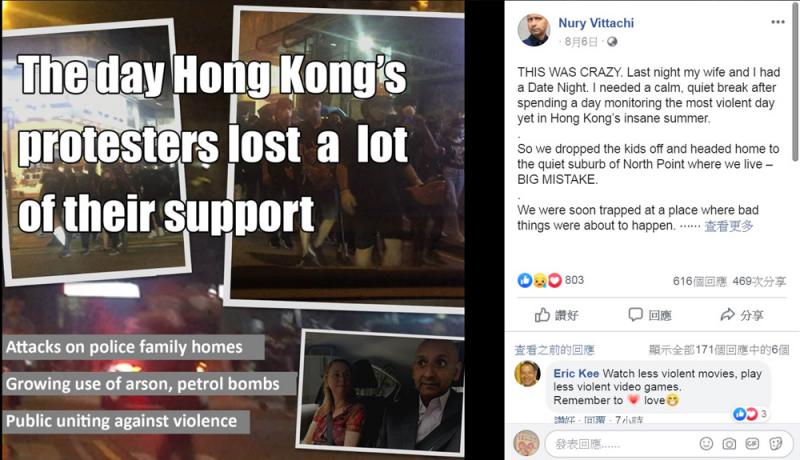
Task: Click Nury Vittachi's profile picture
Action: point(534,30)
